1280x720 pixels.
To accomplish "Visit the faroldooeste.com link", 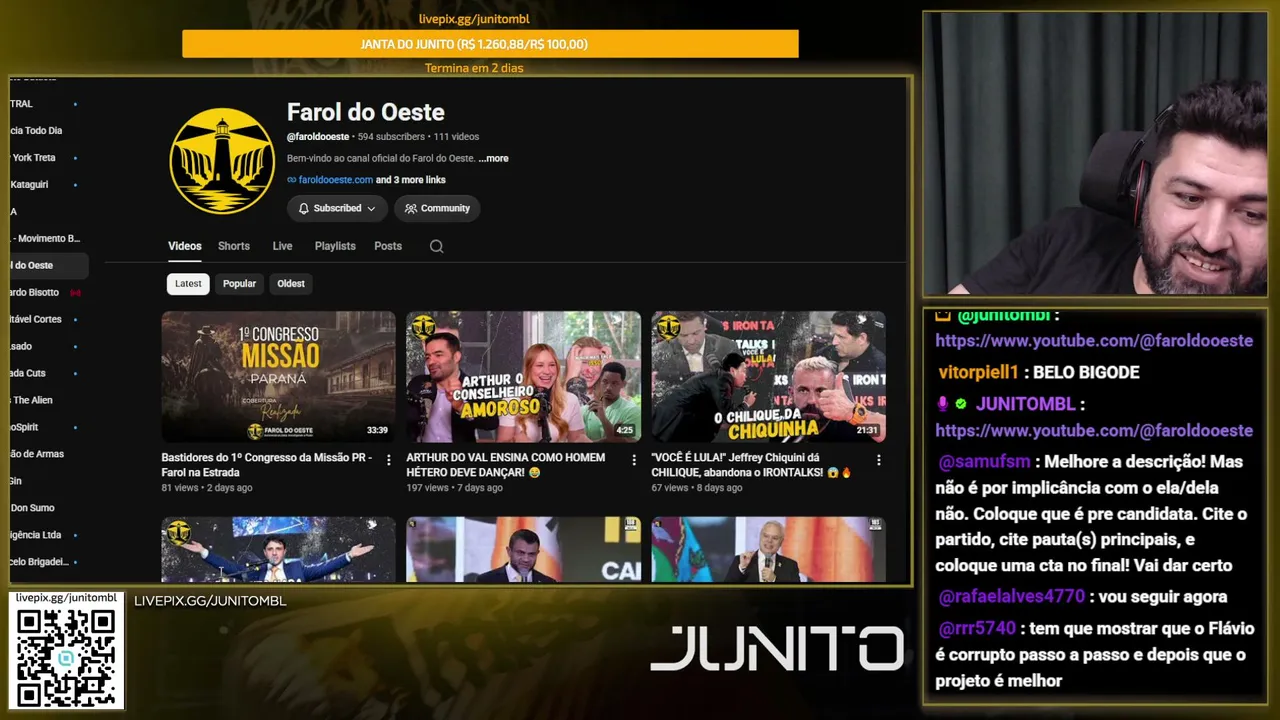I will (336, 180).
